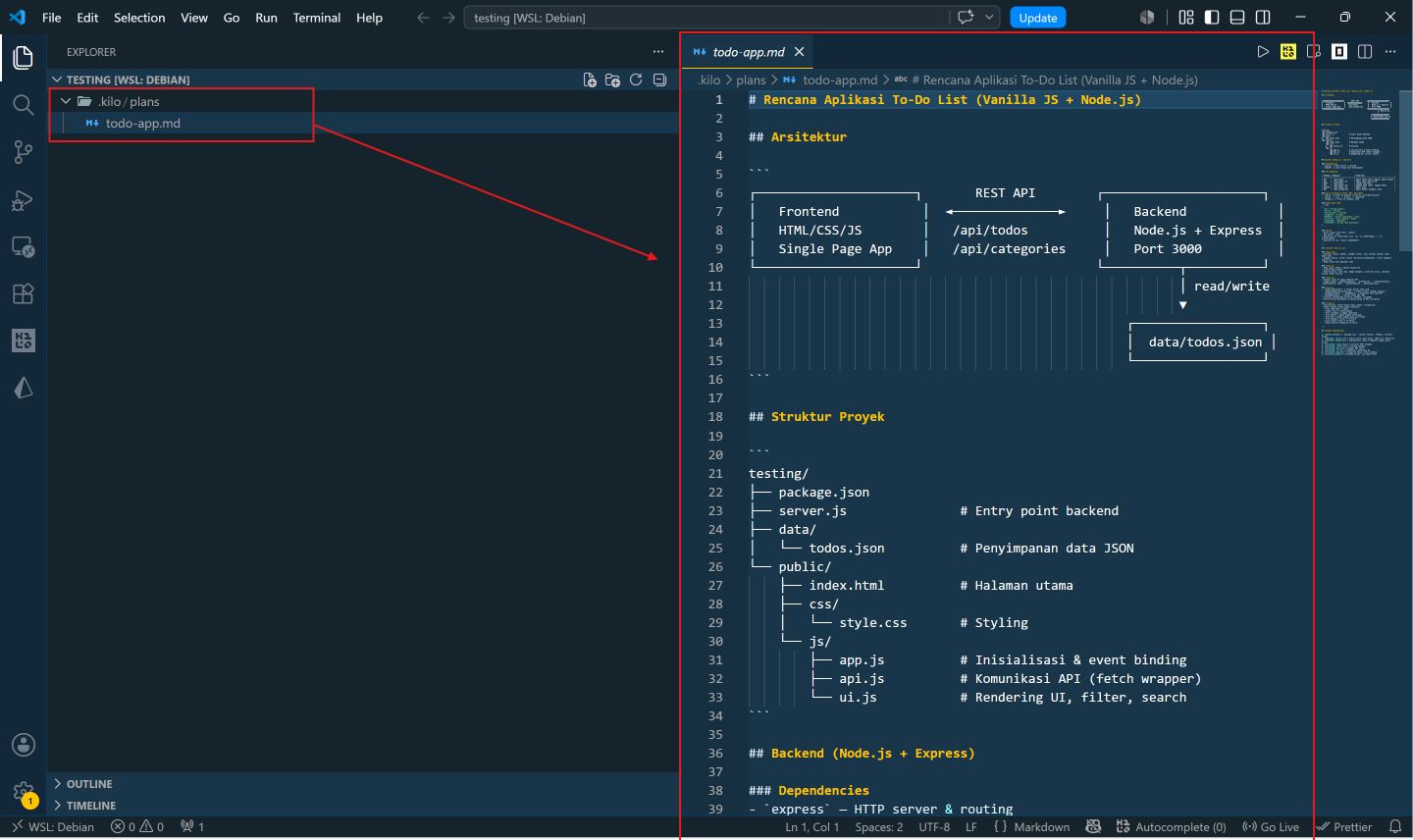Click the Copilot status icon in status bar

(1094, 827)
